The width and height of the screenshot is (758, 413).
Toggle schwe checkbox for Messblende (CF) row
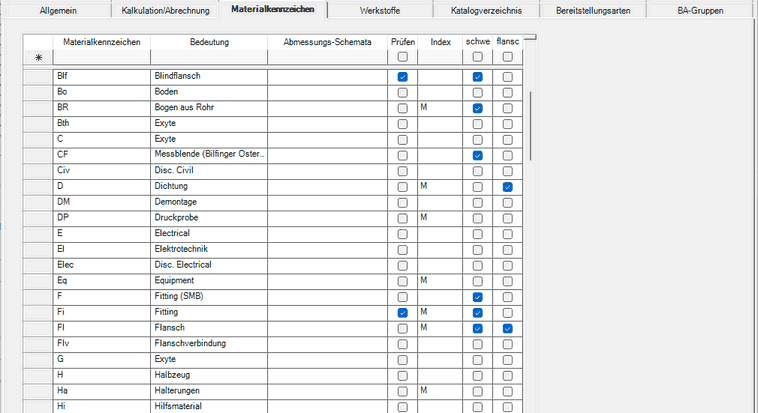[x=477, y=155]
